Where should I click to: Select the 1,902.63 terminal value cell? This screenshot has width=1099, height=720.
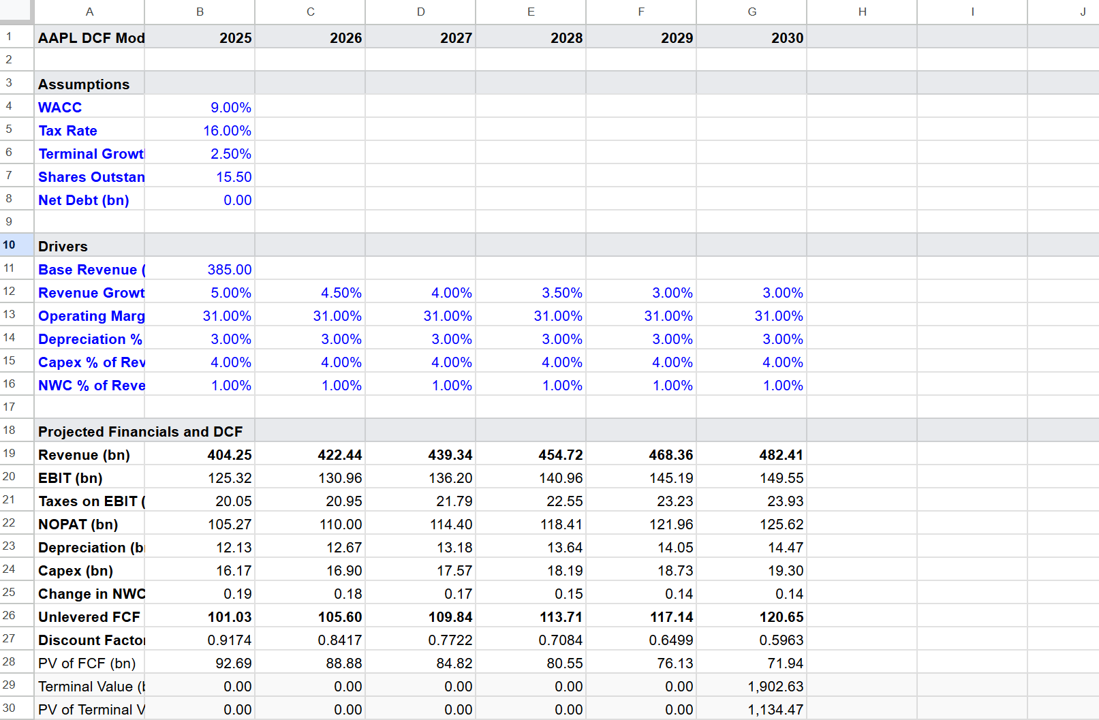click(x=751, y=686)
